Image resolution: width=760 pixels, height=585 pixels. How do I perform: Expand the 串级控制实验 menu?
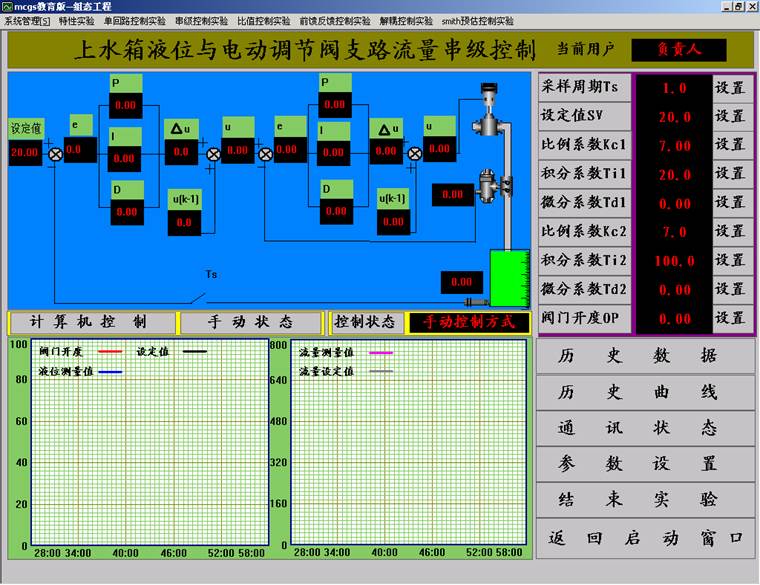pos(201,20)
